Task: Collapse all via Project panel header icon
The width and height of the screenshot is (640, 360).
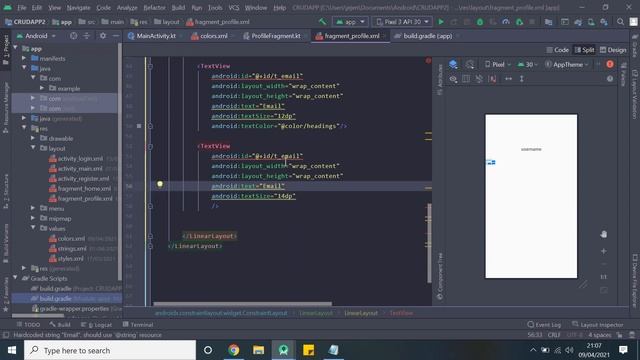Action: [x=87, y=36]
